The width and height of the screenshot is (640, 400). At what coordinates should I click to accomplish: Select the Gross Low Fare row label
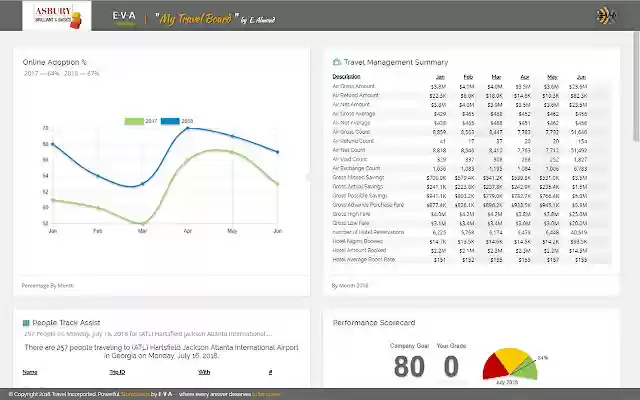(x=351, y=223)
